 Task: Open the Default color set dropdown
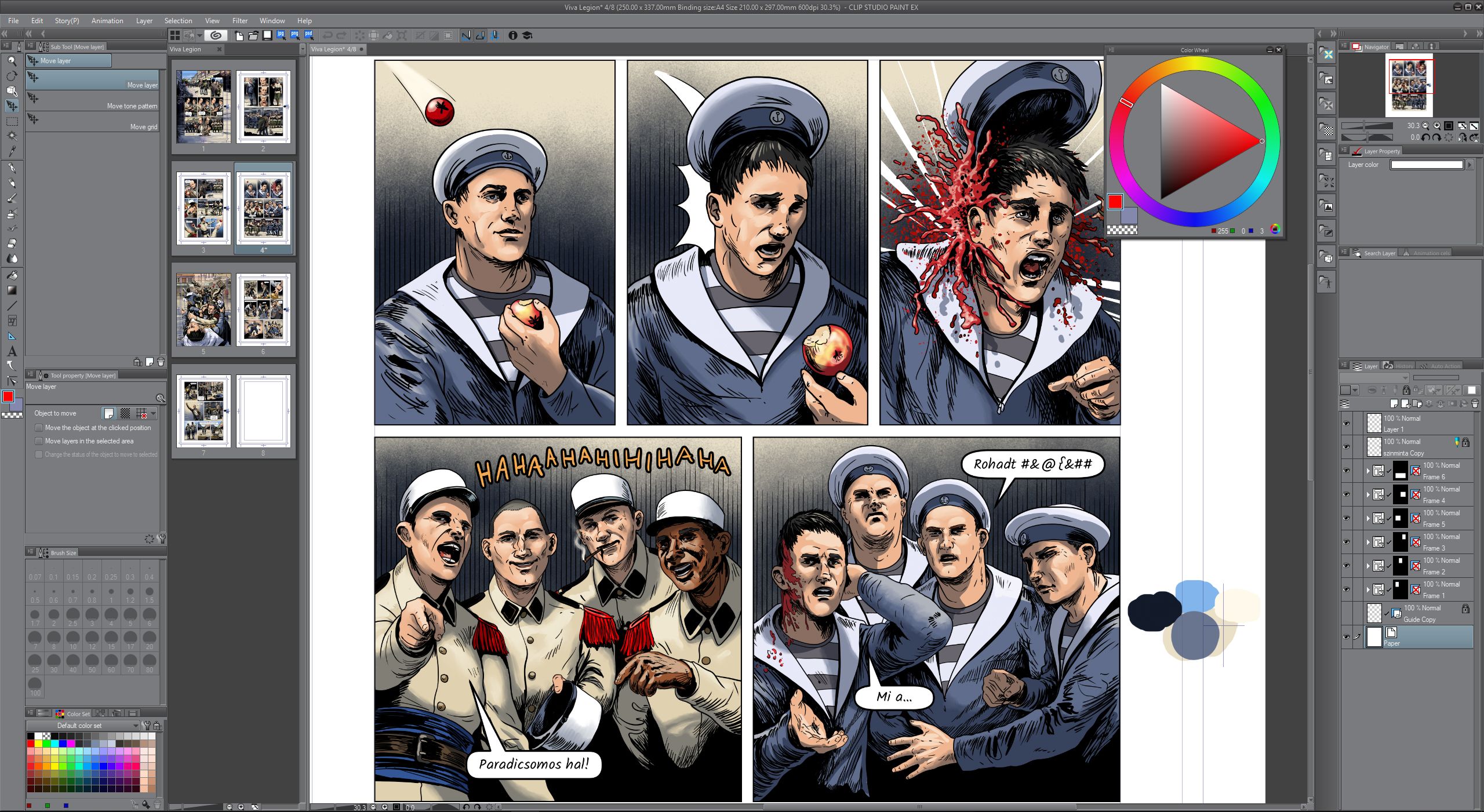(x=83, y=726)
